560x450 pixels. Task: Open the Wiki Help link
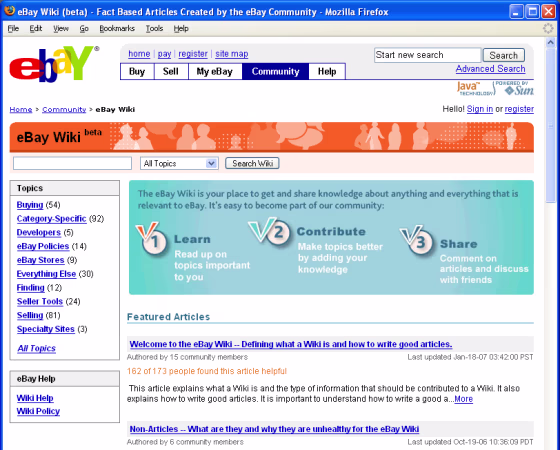(35, 398)
